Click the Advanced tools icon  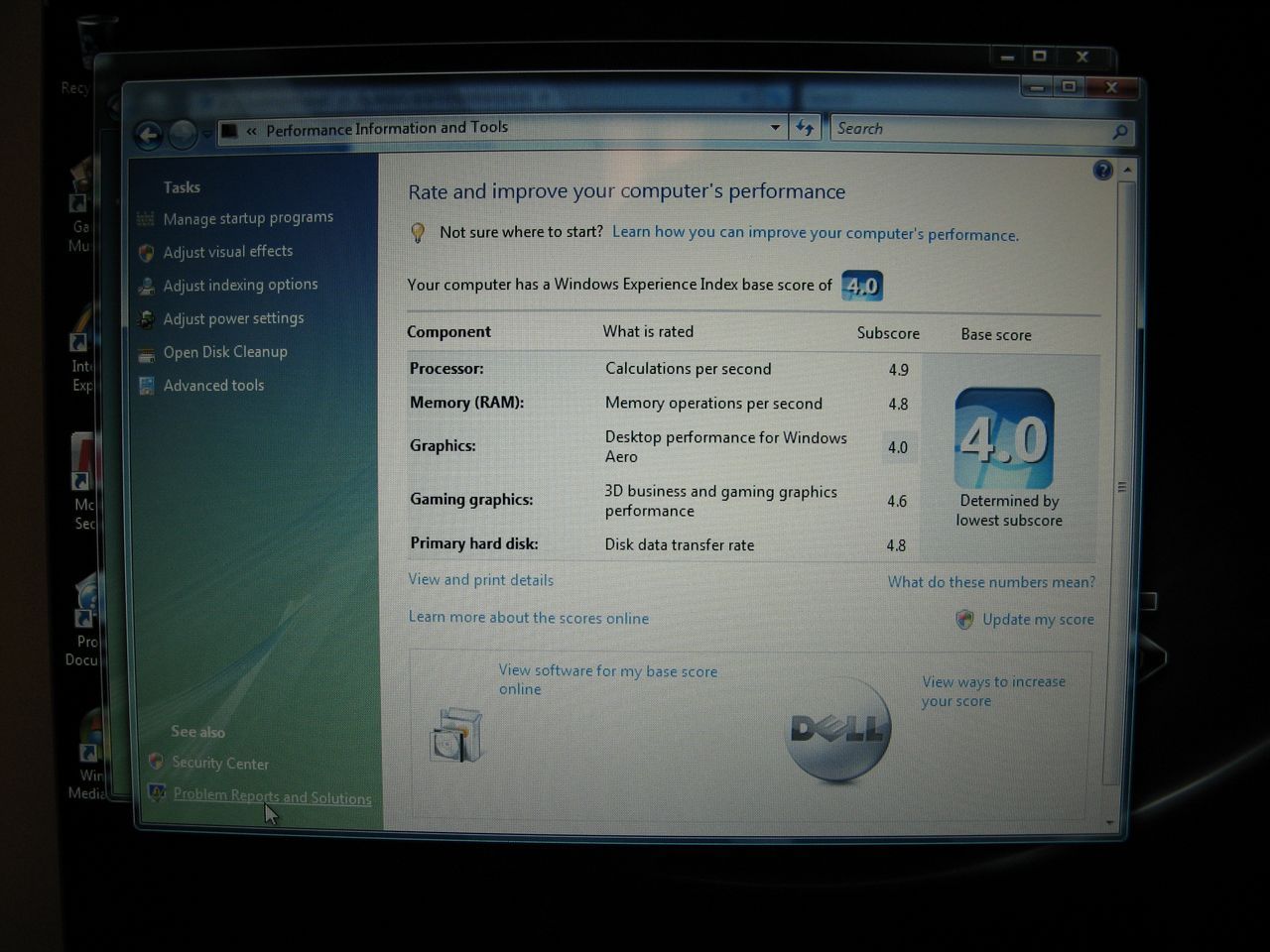[x=146, y=386]
